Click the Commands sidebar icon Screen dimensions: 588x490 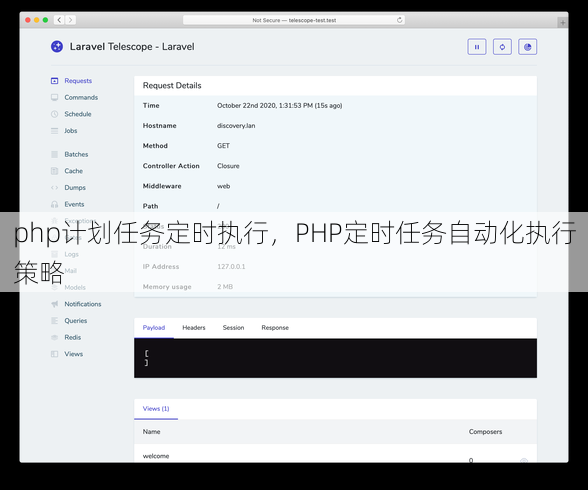[54, 97]
